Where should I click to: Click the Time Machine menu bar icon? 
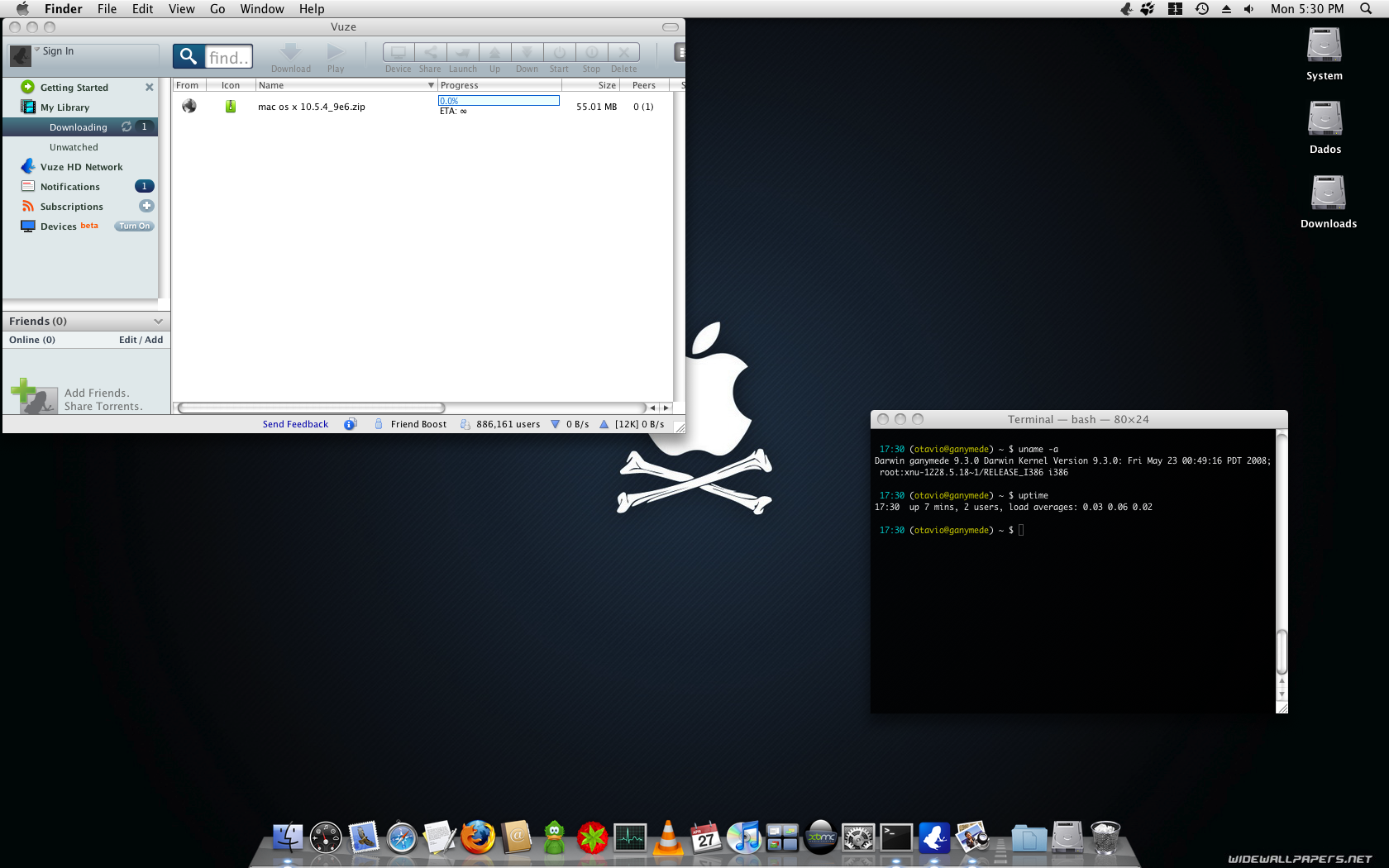click(x=1202, y=9)
